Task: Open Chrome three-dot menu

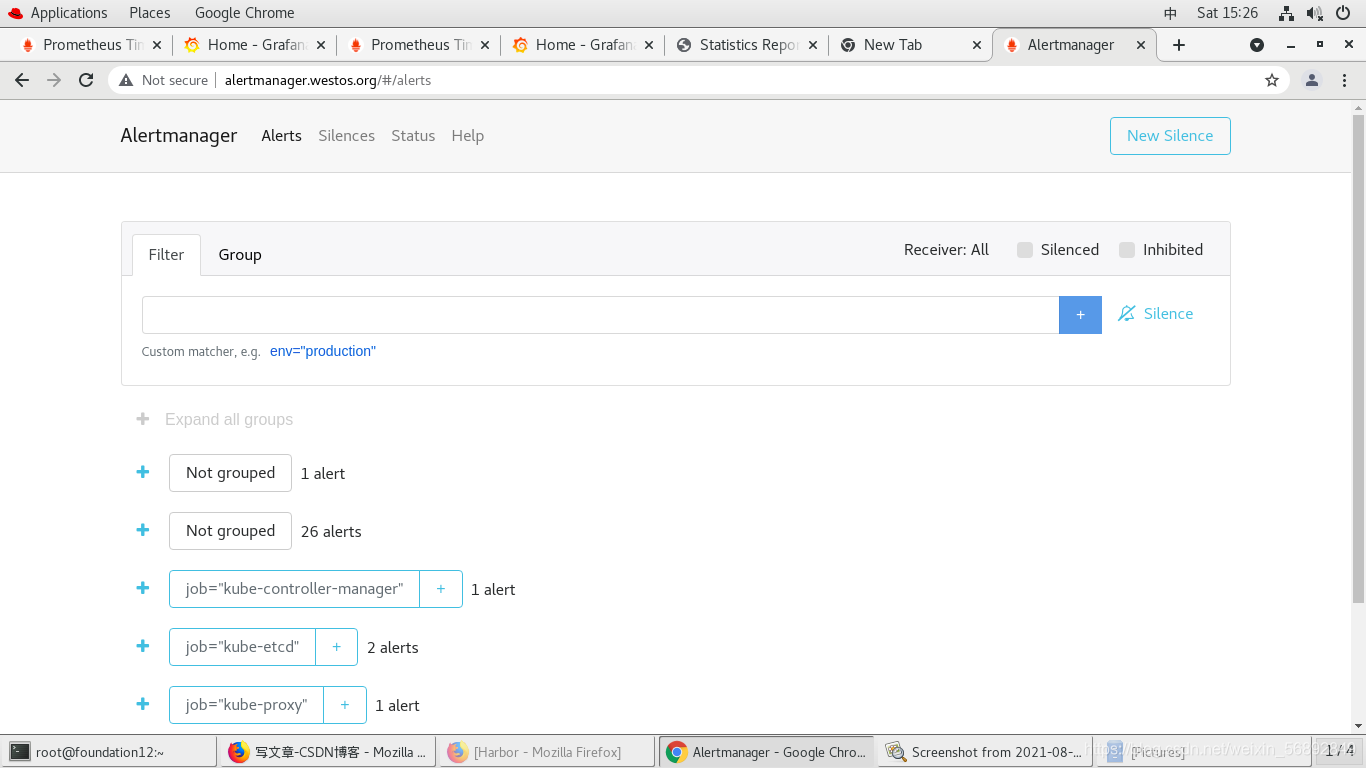Action: [1344, 80]
